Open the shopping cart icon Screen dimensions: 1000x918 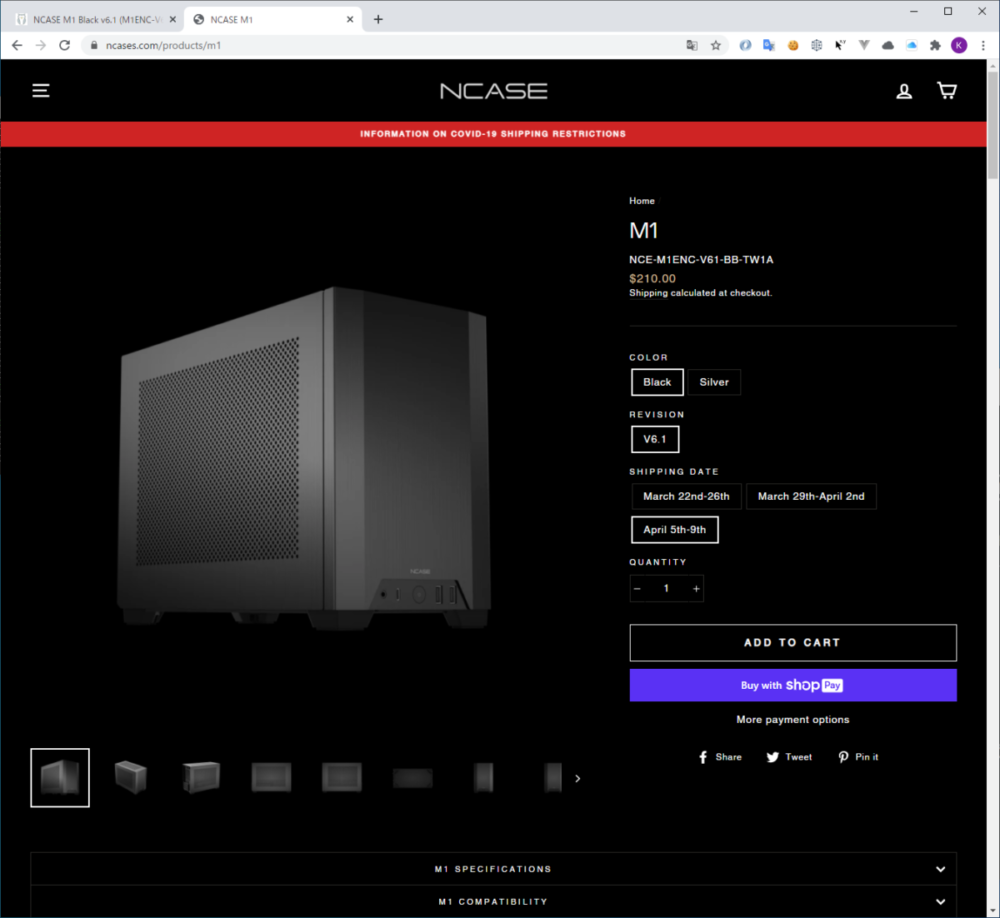[946, 91]
